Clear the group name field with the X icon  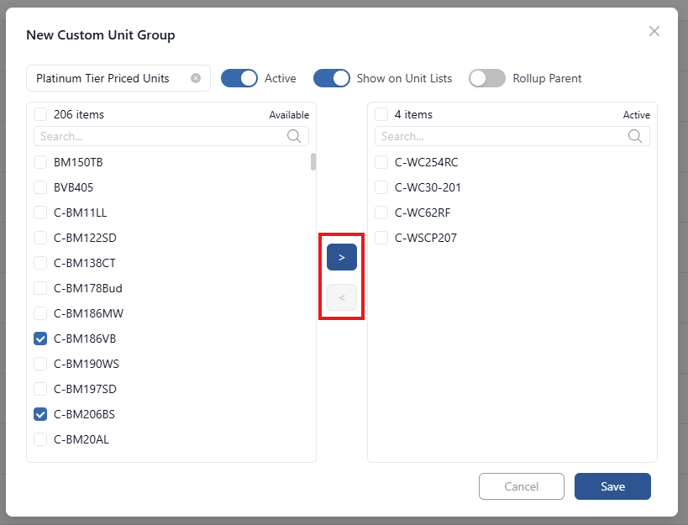pos(196,78)
